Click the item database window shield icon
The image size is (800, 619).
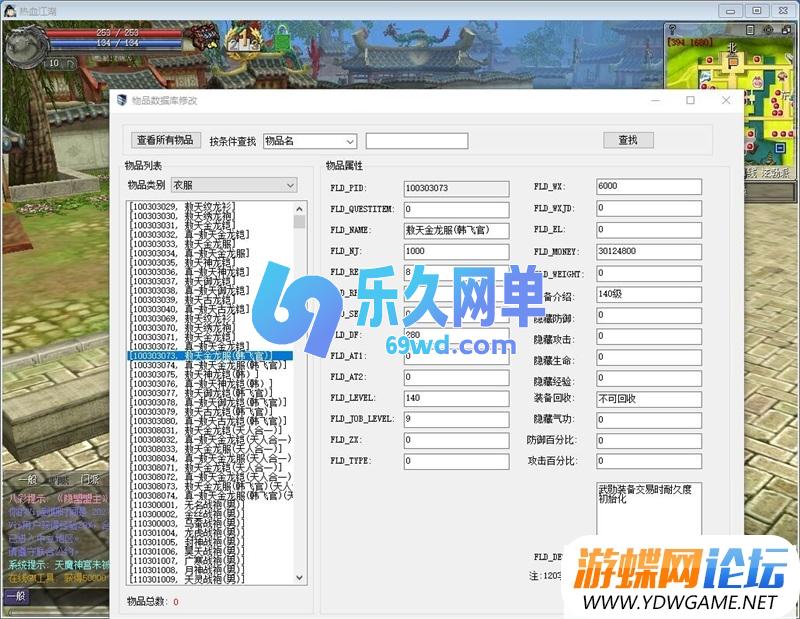[121, 100]
